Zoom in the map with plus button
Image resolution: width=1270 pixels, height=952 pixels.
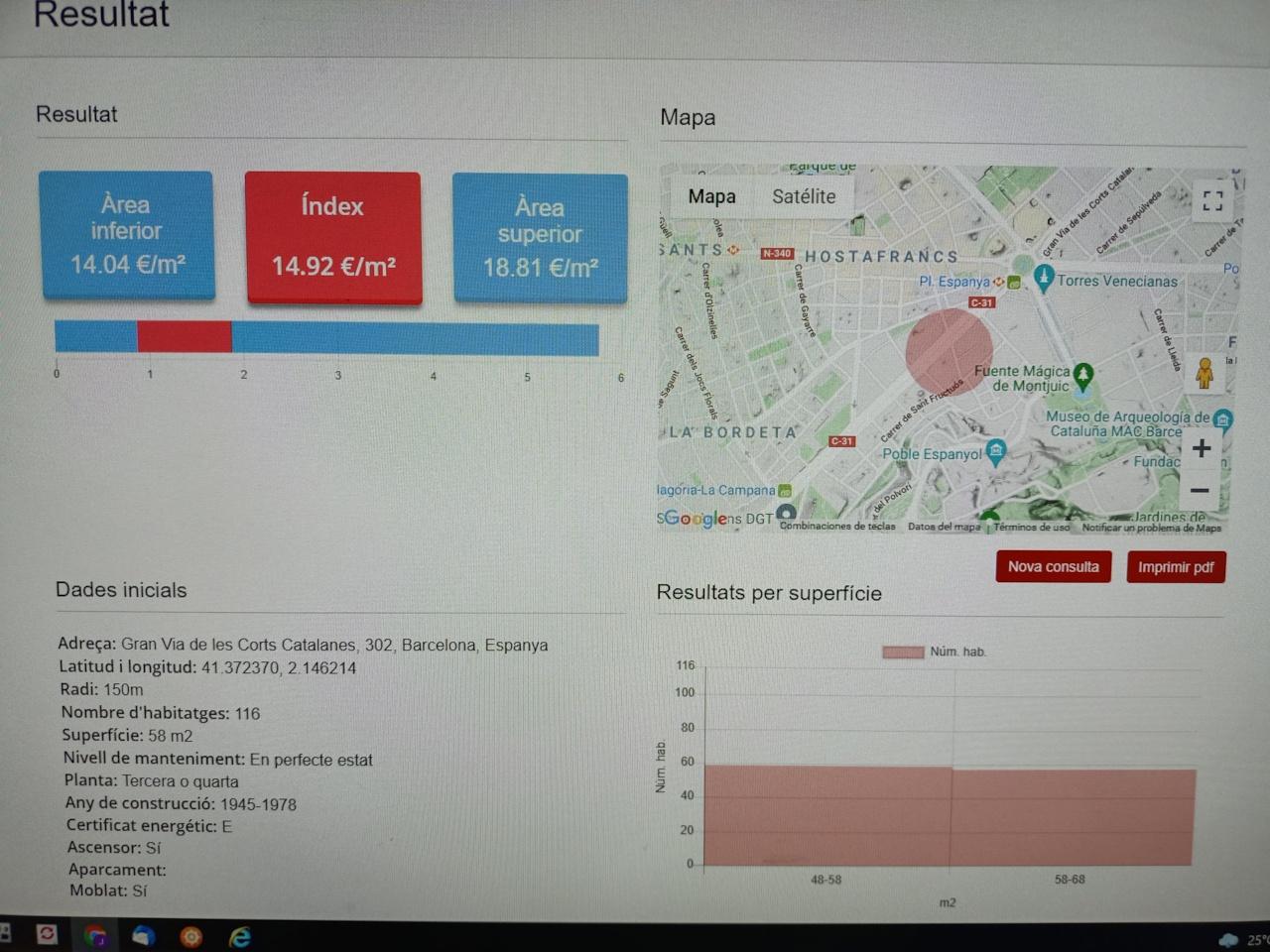1201,449
